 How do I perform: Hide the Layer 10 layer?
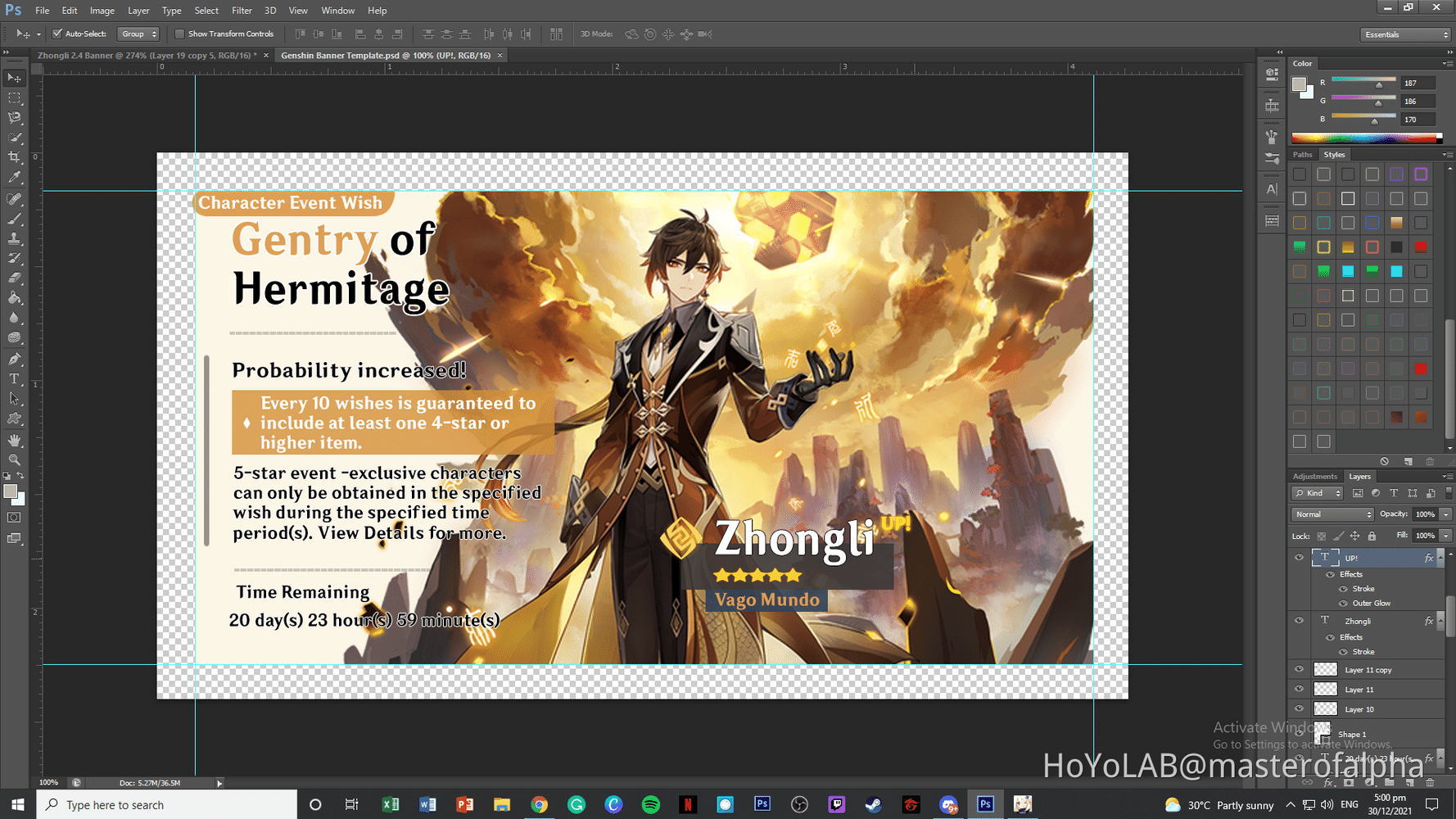[1299, 709]
